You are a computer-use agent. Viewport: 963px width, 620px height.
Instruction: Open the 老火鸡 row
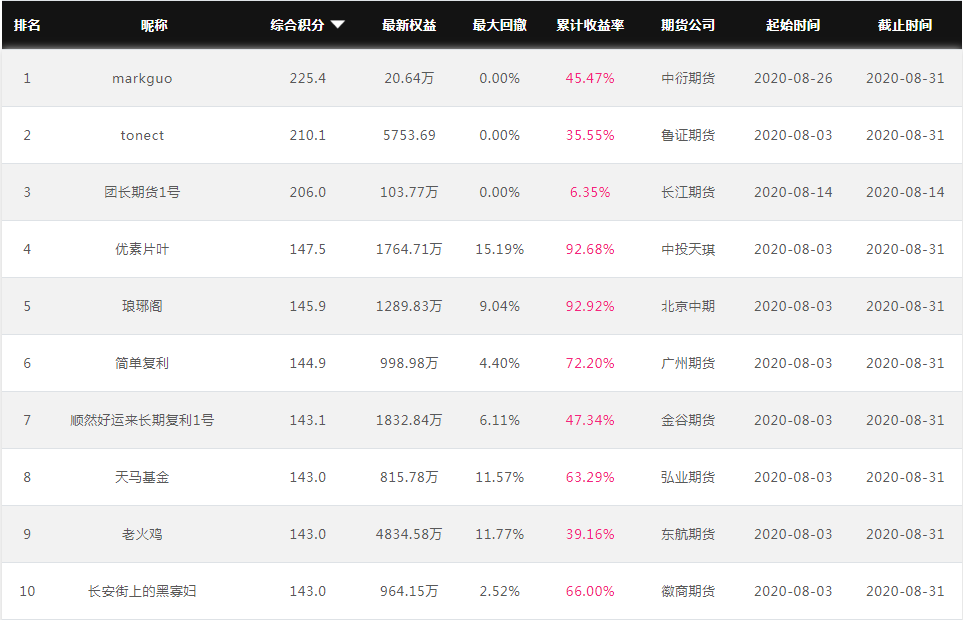142,534
